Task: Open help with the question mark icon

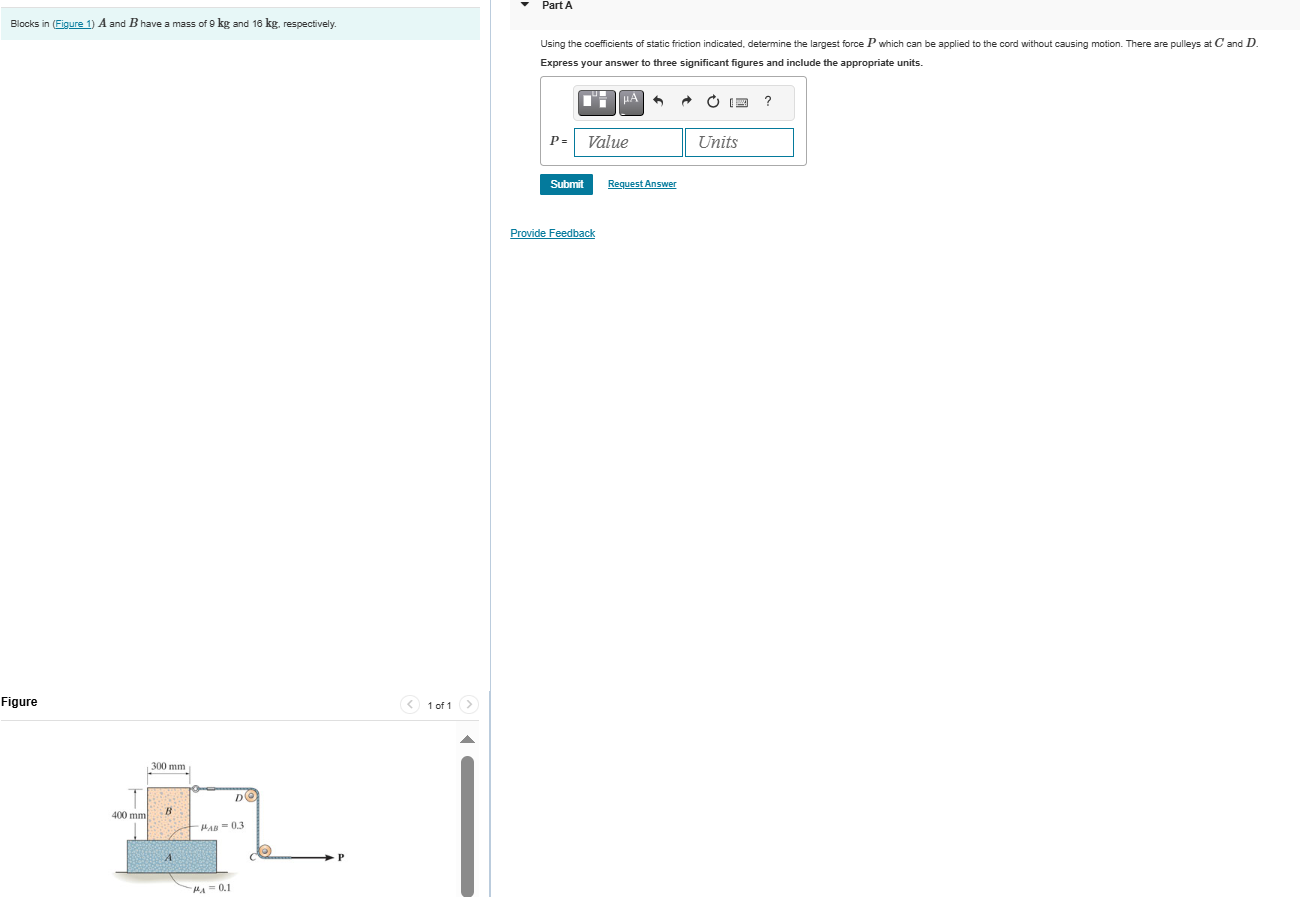Action: (767, 101)
